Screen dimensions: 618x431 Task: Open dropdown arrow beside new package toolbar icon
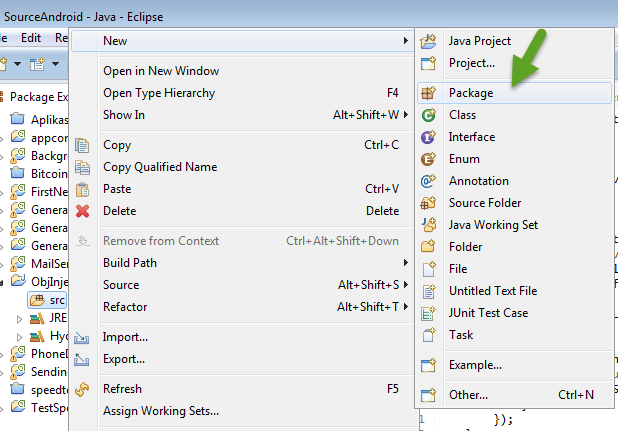tap(55, 64)
